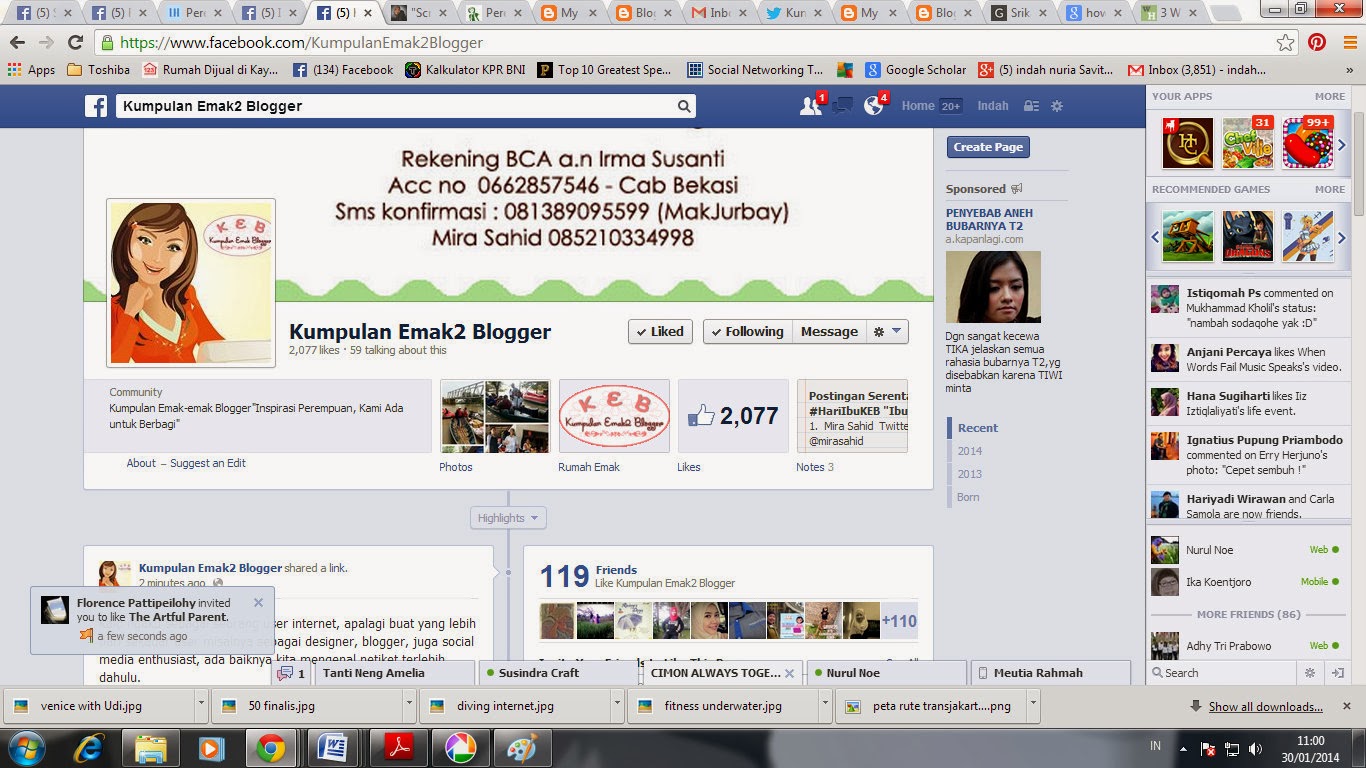Viewport: 1366px width, 768px height.
Task: Open Paint from the taskbar
Action: pyautogui.click(x=522, y=748)
